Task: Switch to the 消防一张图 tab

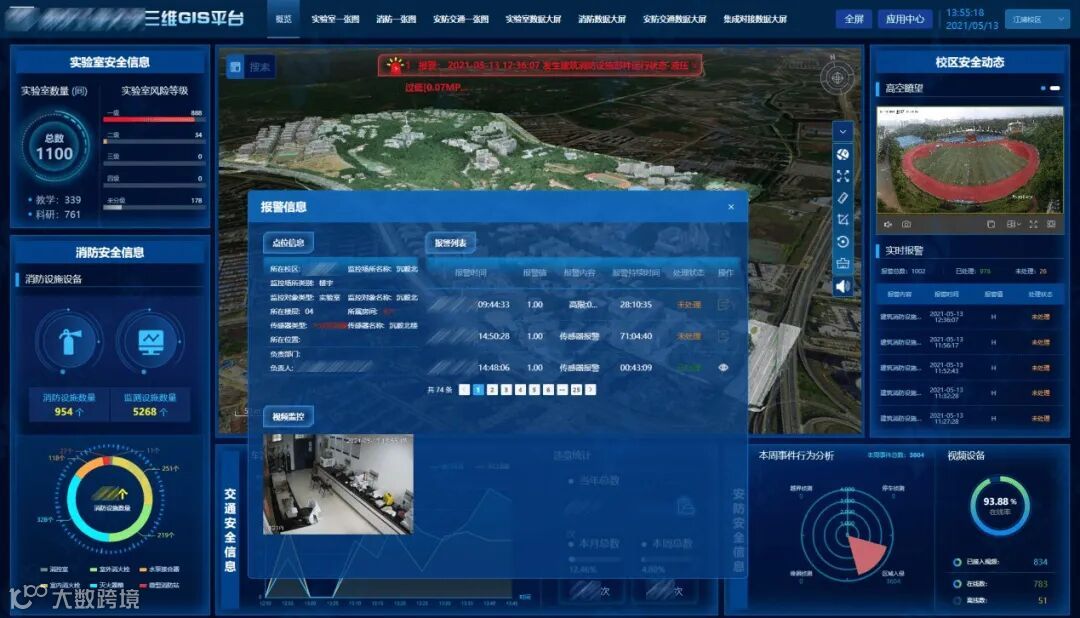Action: pos(395,19)
